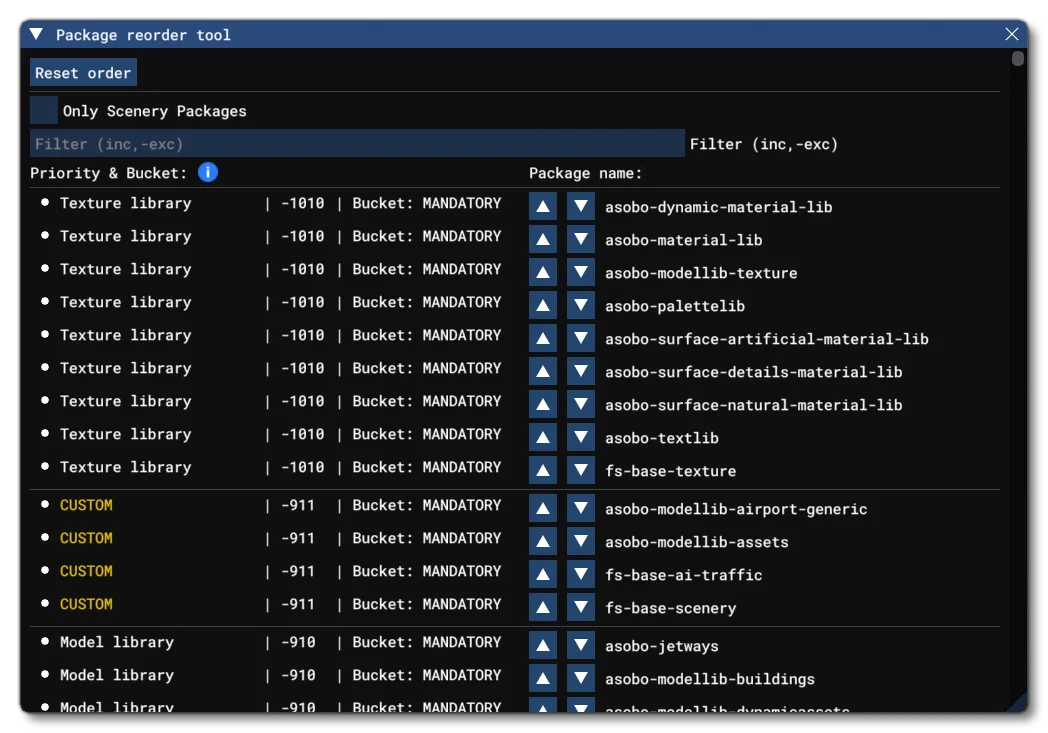Click the up arrow for asobo-material-lib
This screenshot has width=1048, height=733.
pos(543,239)
